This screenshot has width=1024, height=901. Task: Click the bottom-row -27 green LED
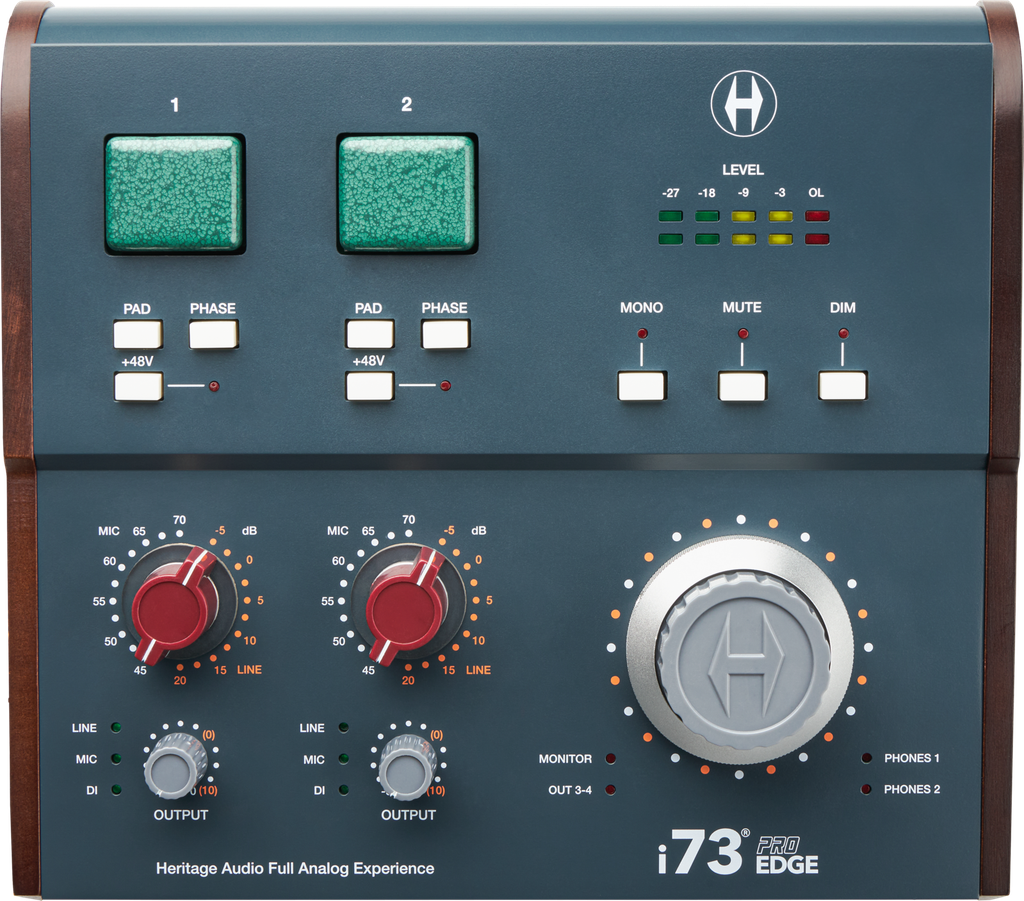(671, 239)
